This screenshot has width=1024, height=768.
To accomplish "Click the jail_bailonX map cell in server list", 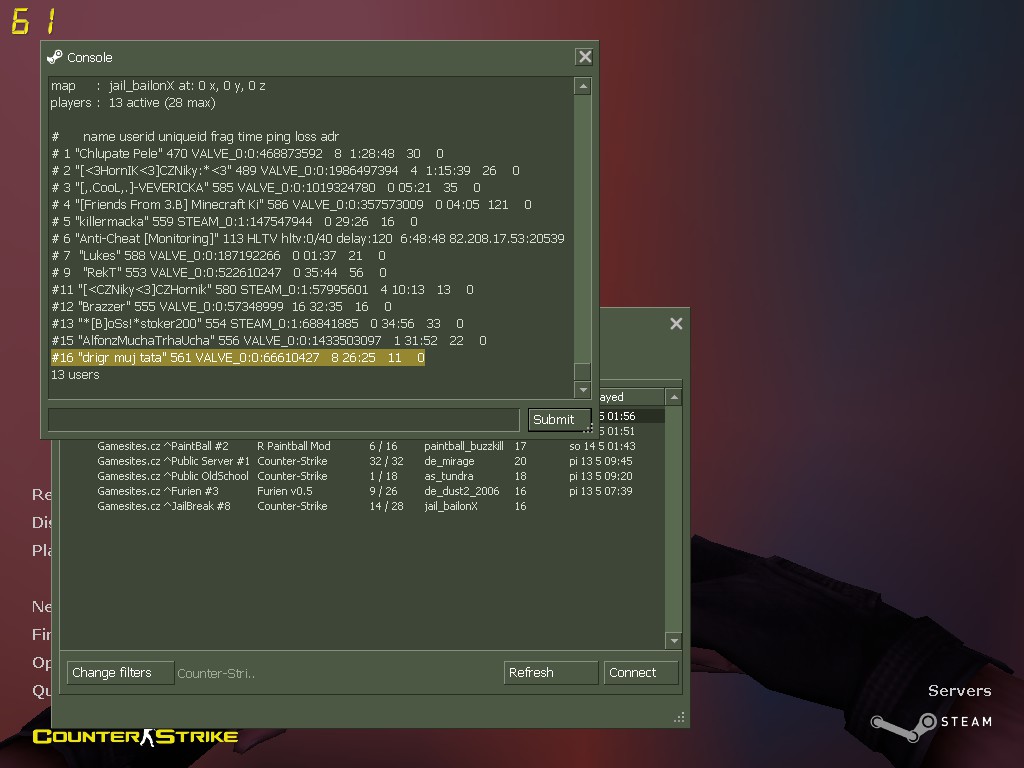I will tap(451, 507).
